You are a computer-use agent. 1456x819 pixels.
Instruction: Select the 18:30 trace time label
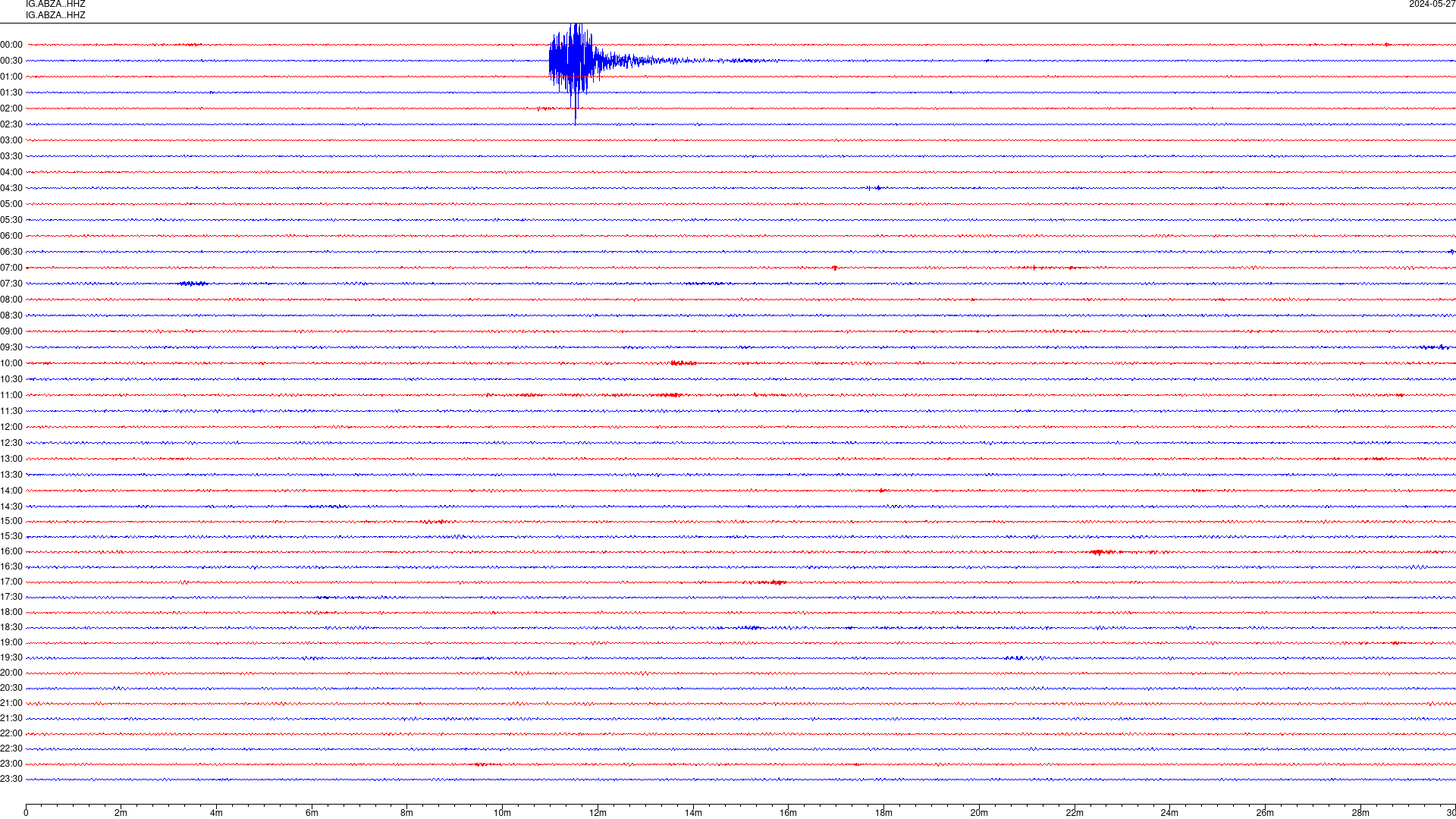click(x=11, y=627)
